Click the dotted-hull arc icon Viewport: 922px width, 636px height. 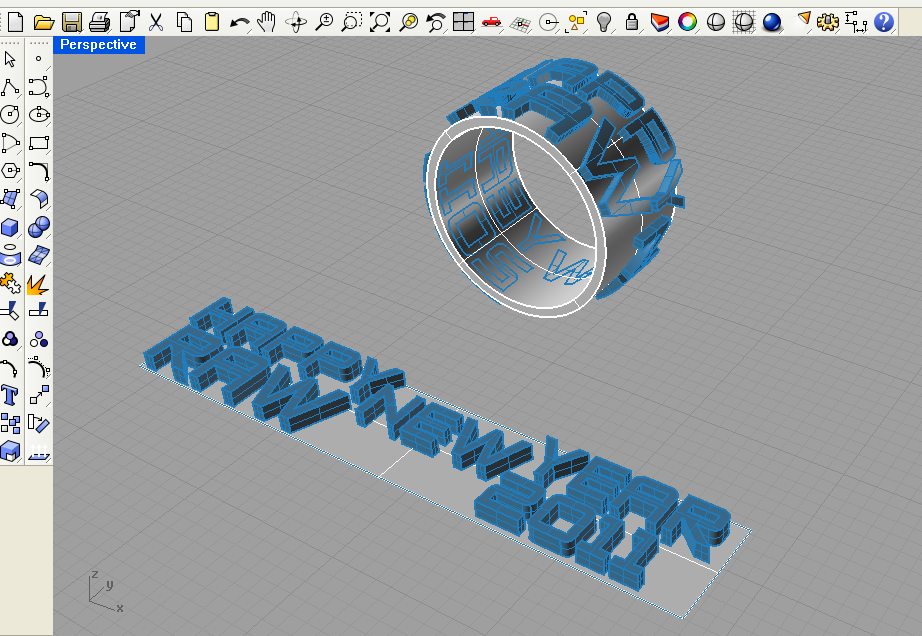[39, 368]
